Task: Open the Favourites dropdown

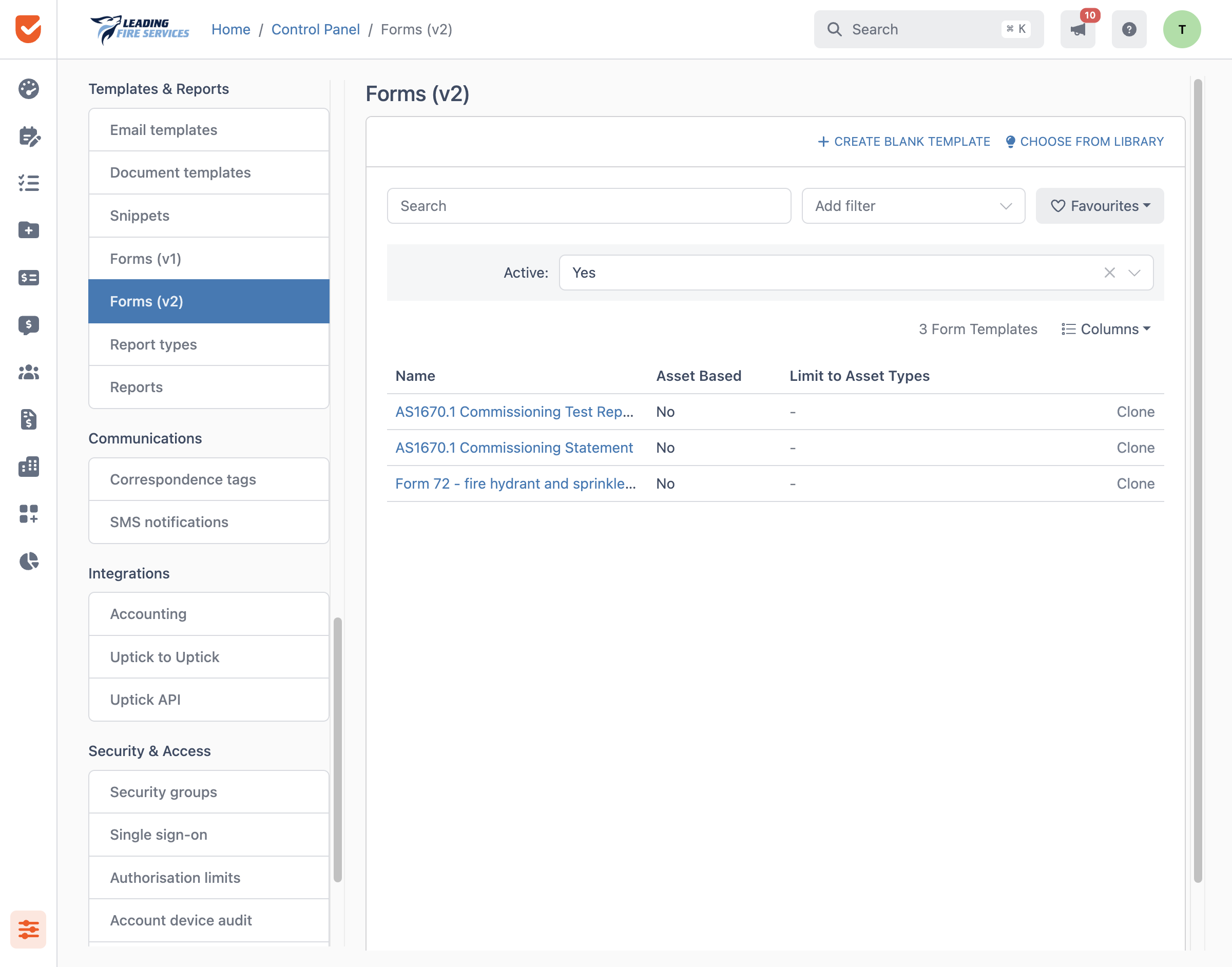Action: 1100,206
